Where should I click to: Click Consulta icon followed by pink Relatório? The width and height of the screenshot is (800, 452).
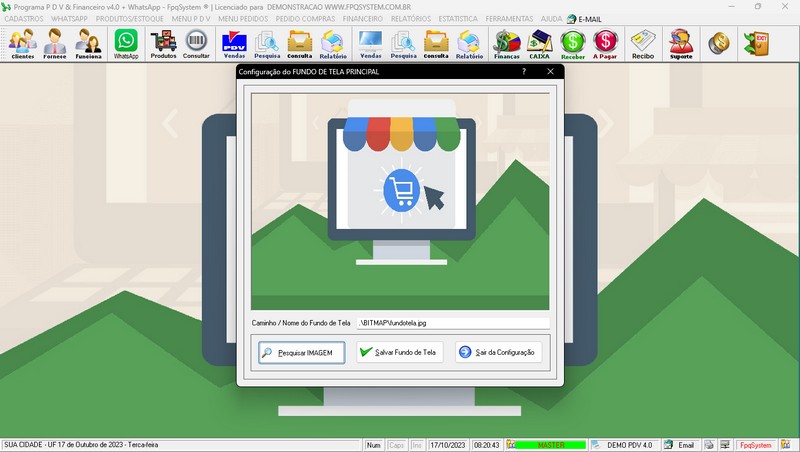pos(299,44)
